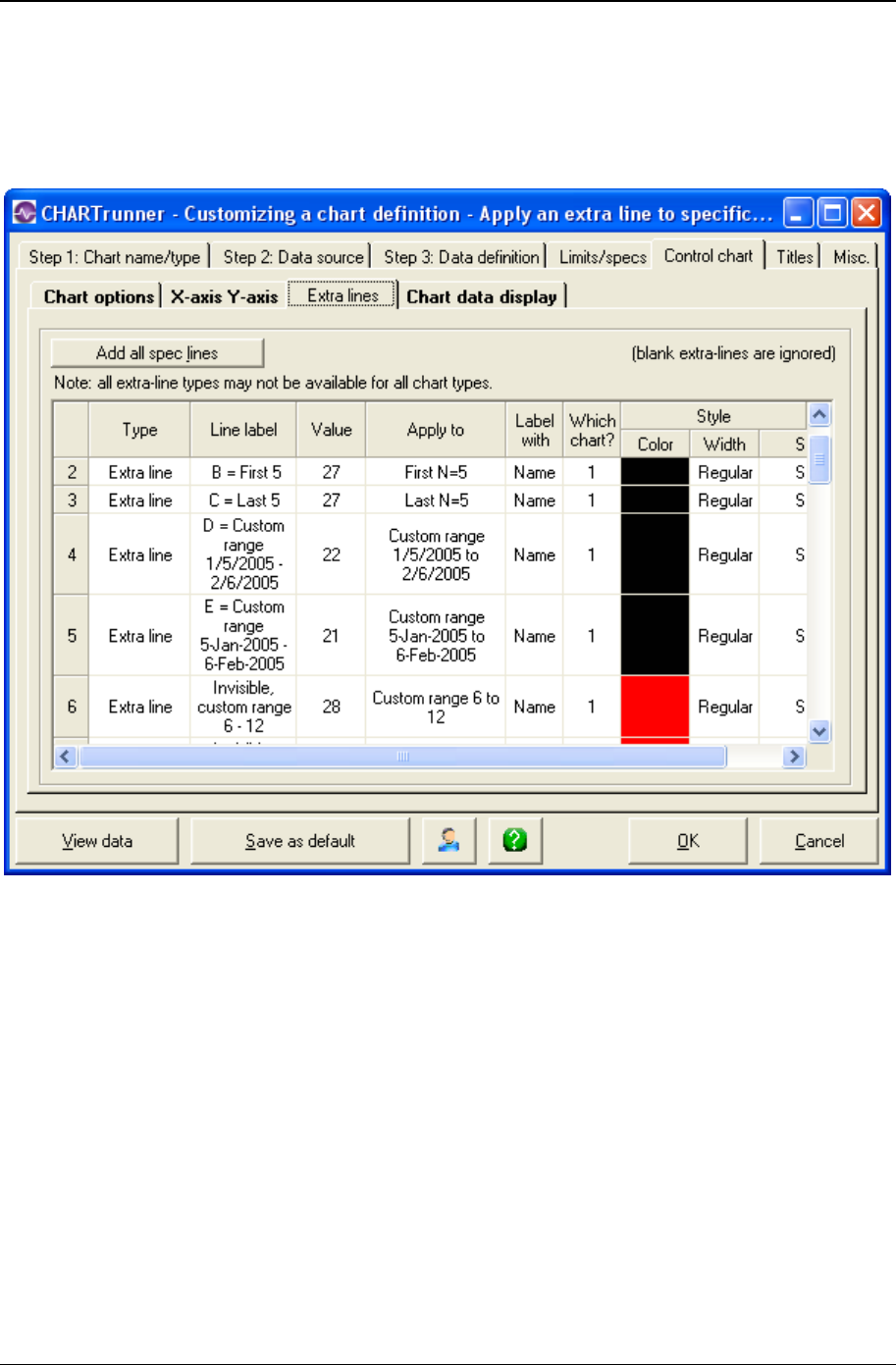This screenshot has width=896, height=1365.
Task: Click the Type column header
Action: [x=139, y=430]
